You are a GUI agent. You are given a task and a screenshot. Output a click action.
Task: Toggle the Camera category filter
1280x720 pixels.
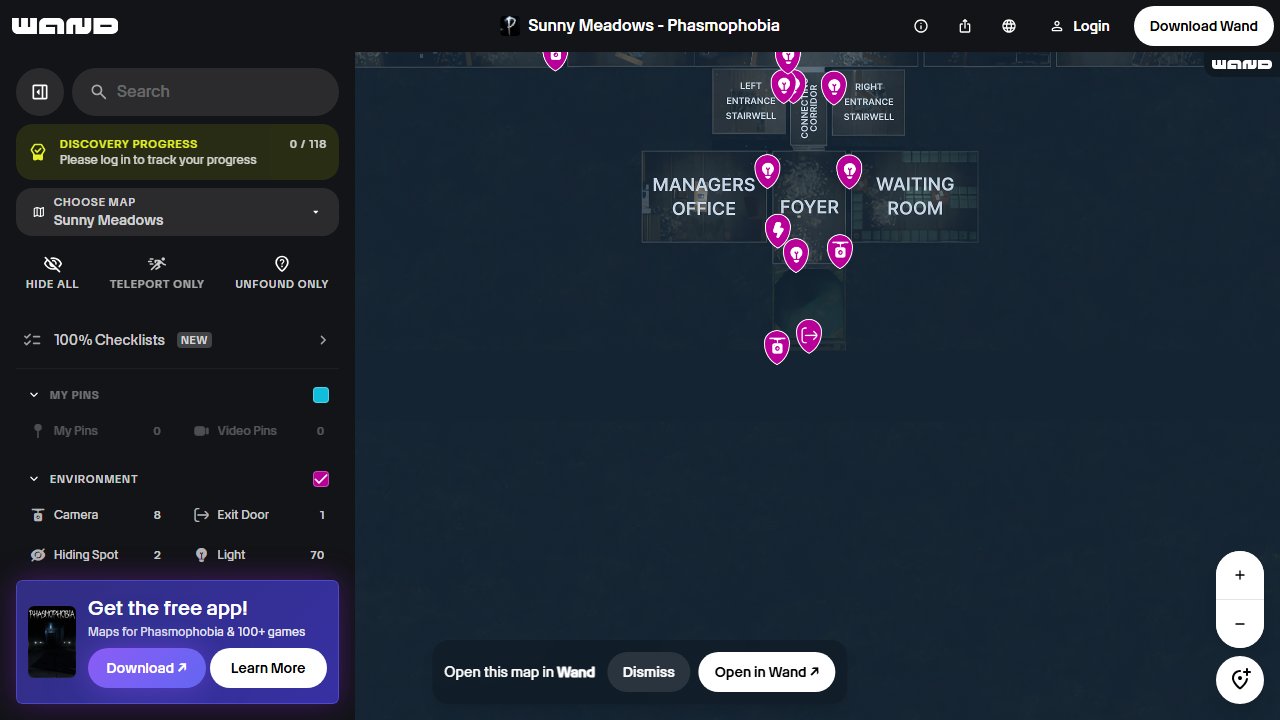pos(95,515)
